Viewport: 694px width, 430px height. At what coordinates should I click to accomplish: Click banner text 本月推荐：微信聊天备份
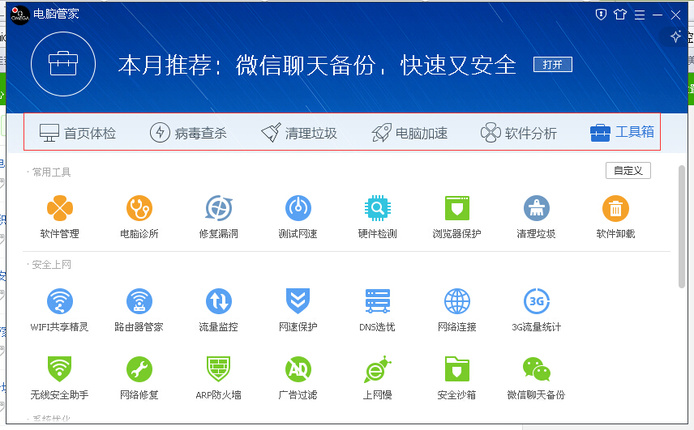[247, 65]
